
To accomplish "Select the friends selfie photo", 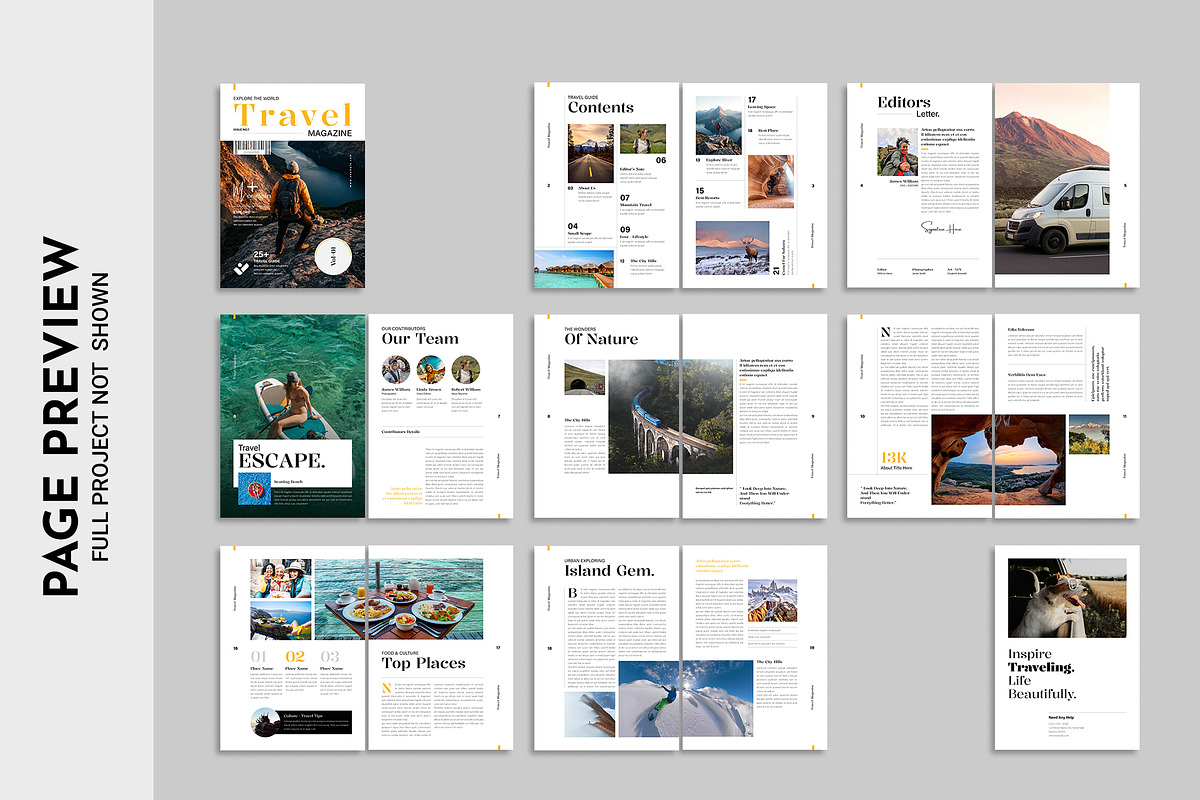I will coord(280,578).
